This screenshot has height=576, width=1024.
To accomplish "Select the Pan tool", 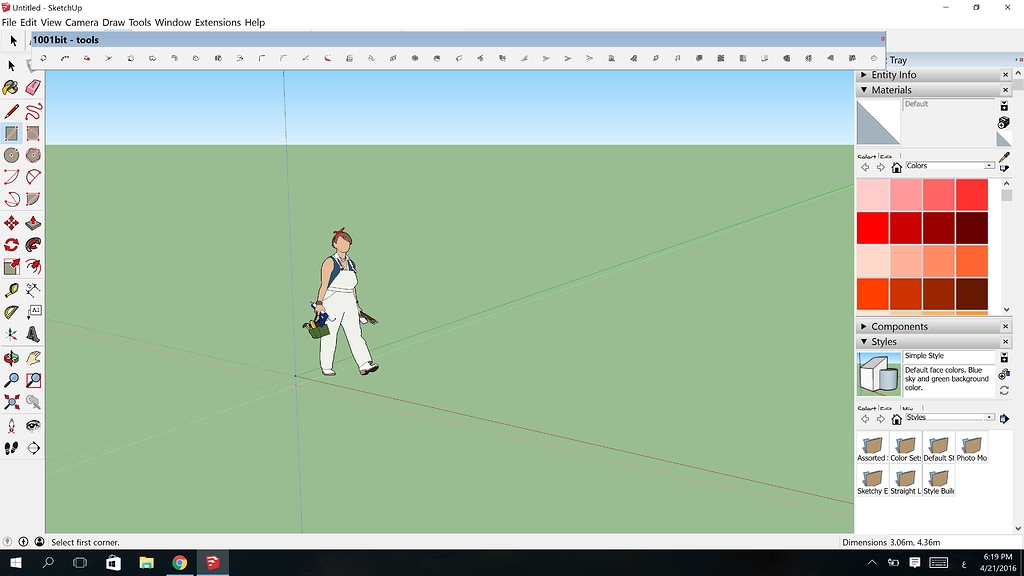I will pos(33,358).
